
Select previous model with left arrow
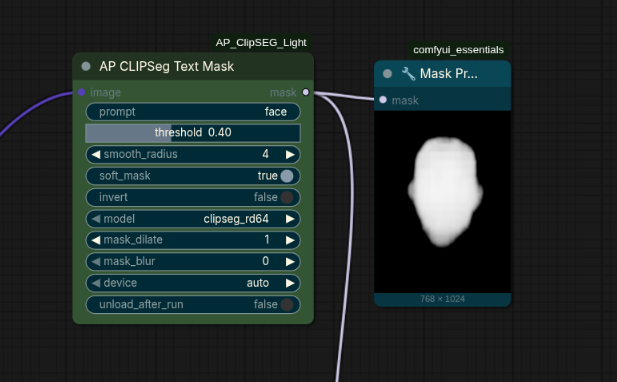point(96,219)
